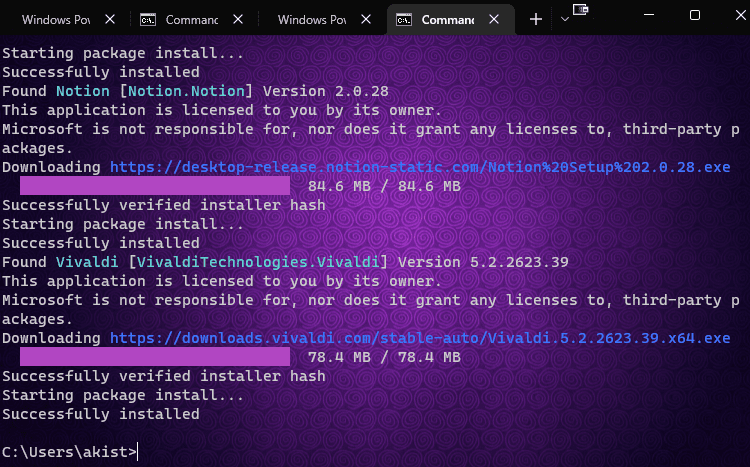Click the 'Version 5.2.2623.39' text
Image resolution: width=750 pixels, height=467 pixels.
(x=483, y=262)
